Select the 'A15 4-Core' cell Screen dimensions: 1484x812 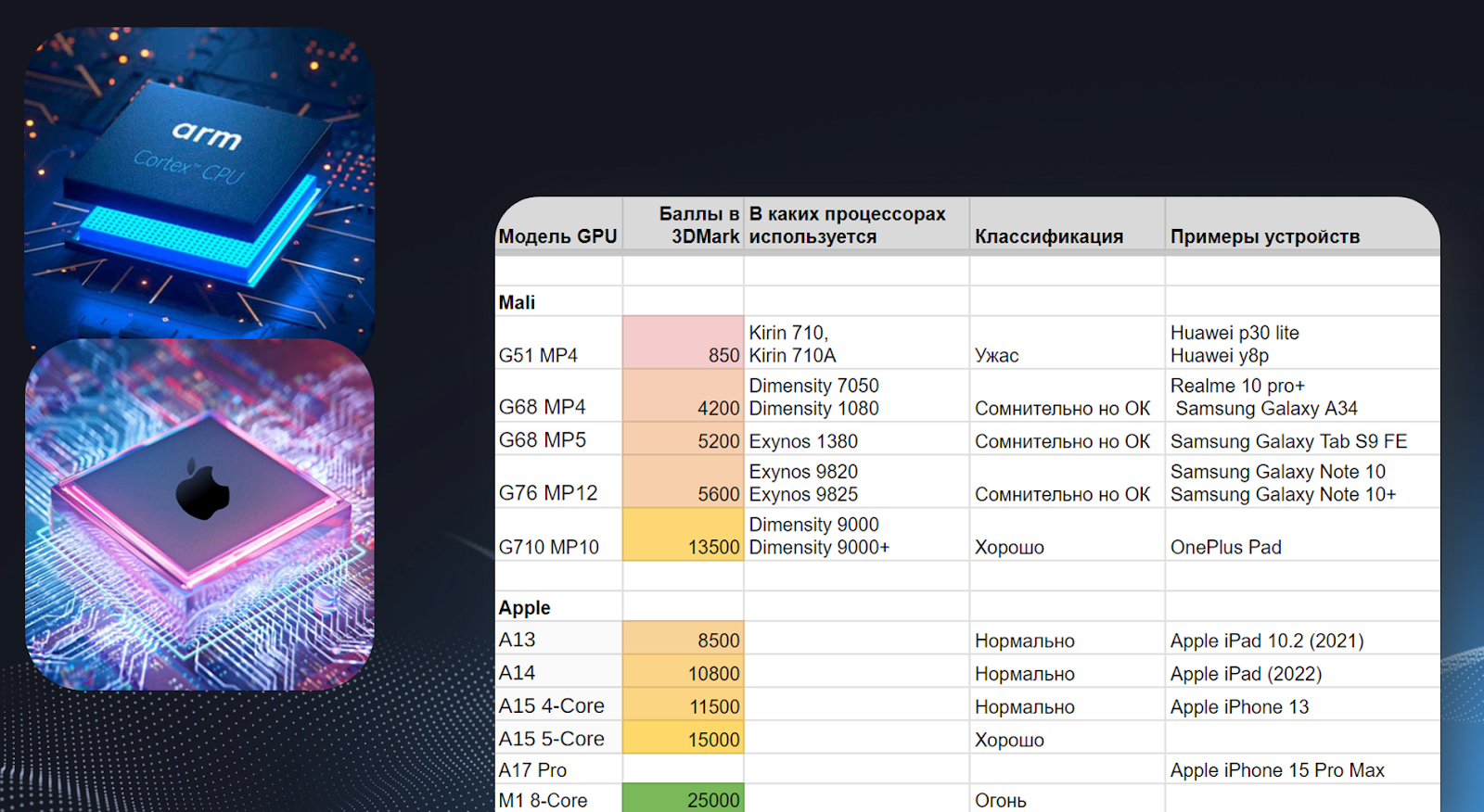[558, 704]
